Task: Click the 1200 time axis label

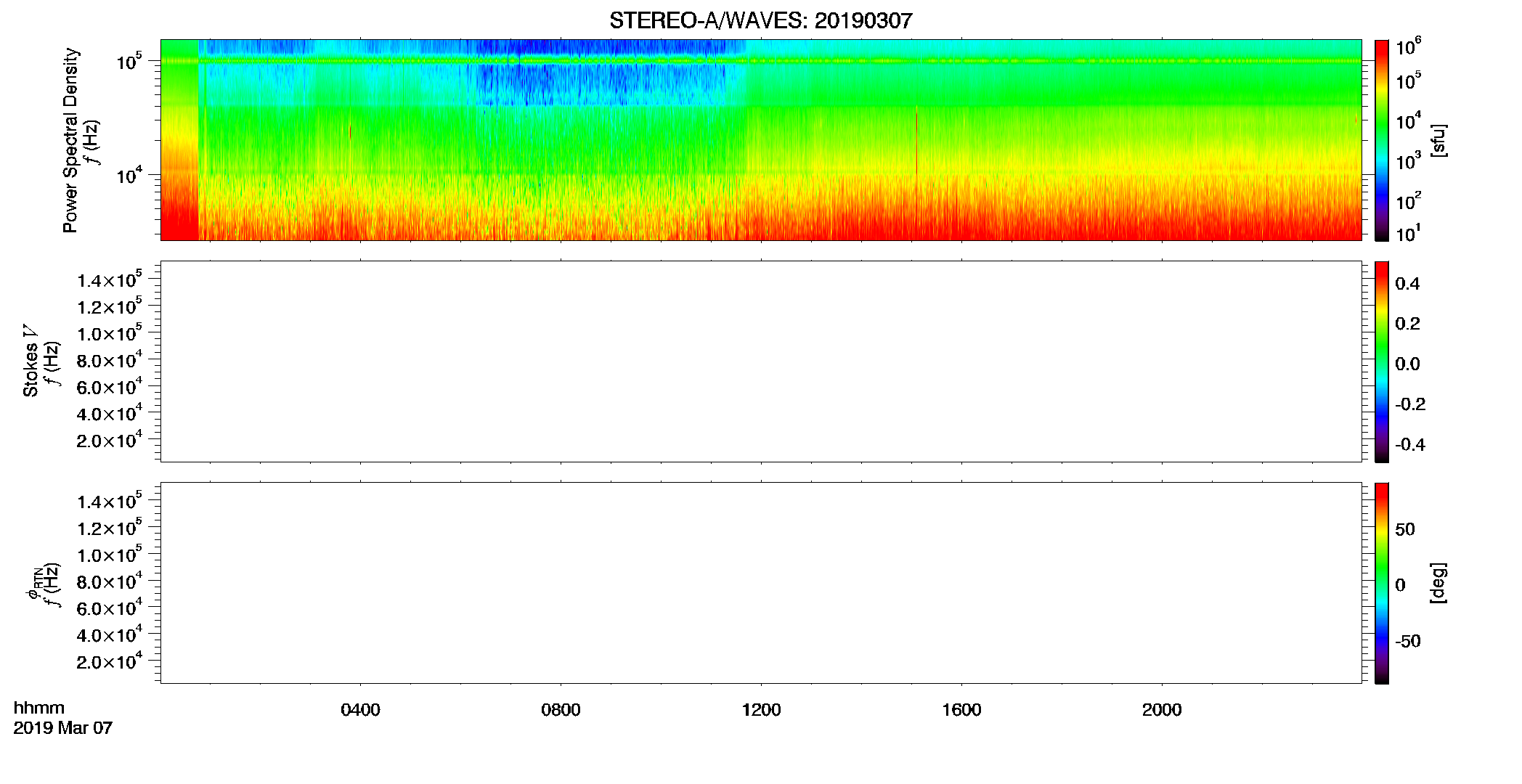Action: tap(761, 710)
